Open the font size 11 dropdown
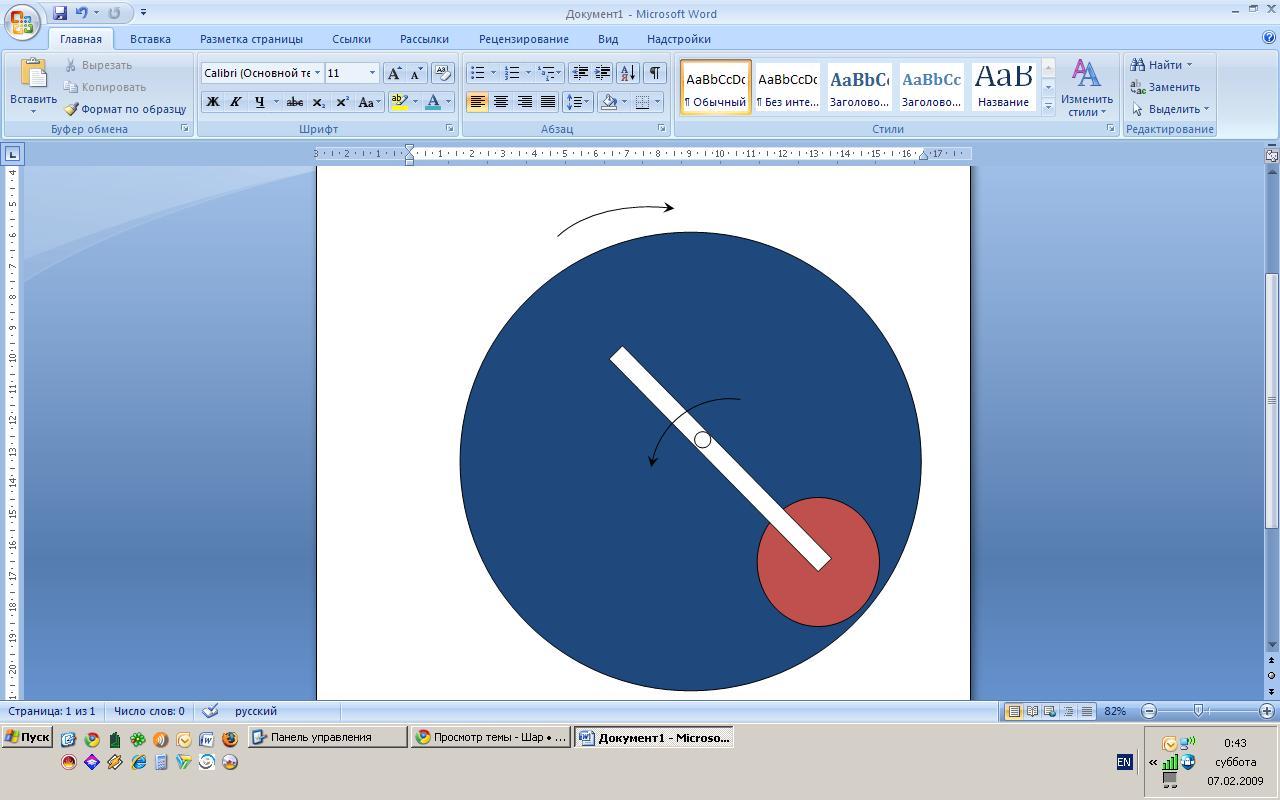This screenshot has height=800, width=1280. (372, 73)
